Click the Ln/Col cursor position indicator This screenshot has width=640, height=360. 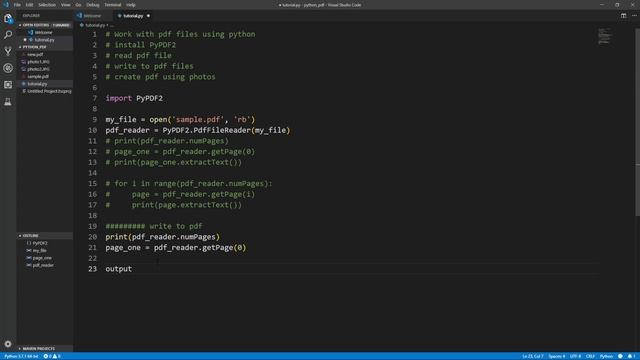[x=533, y=356]
